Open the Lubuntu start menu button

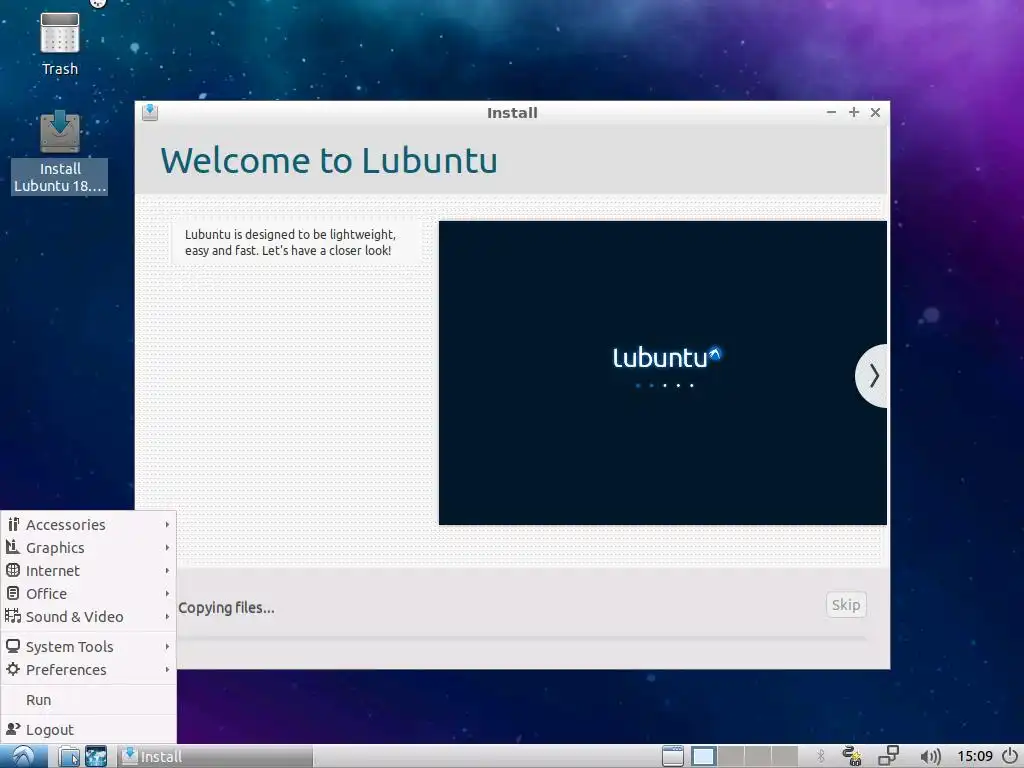click(x=24, y=756)
